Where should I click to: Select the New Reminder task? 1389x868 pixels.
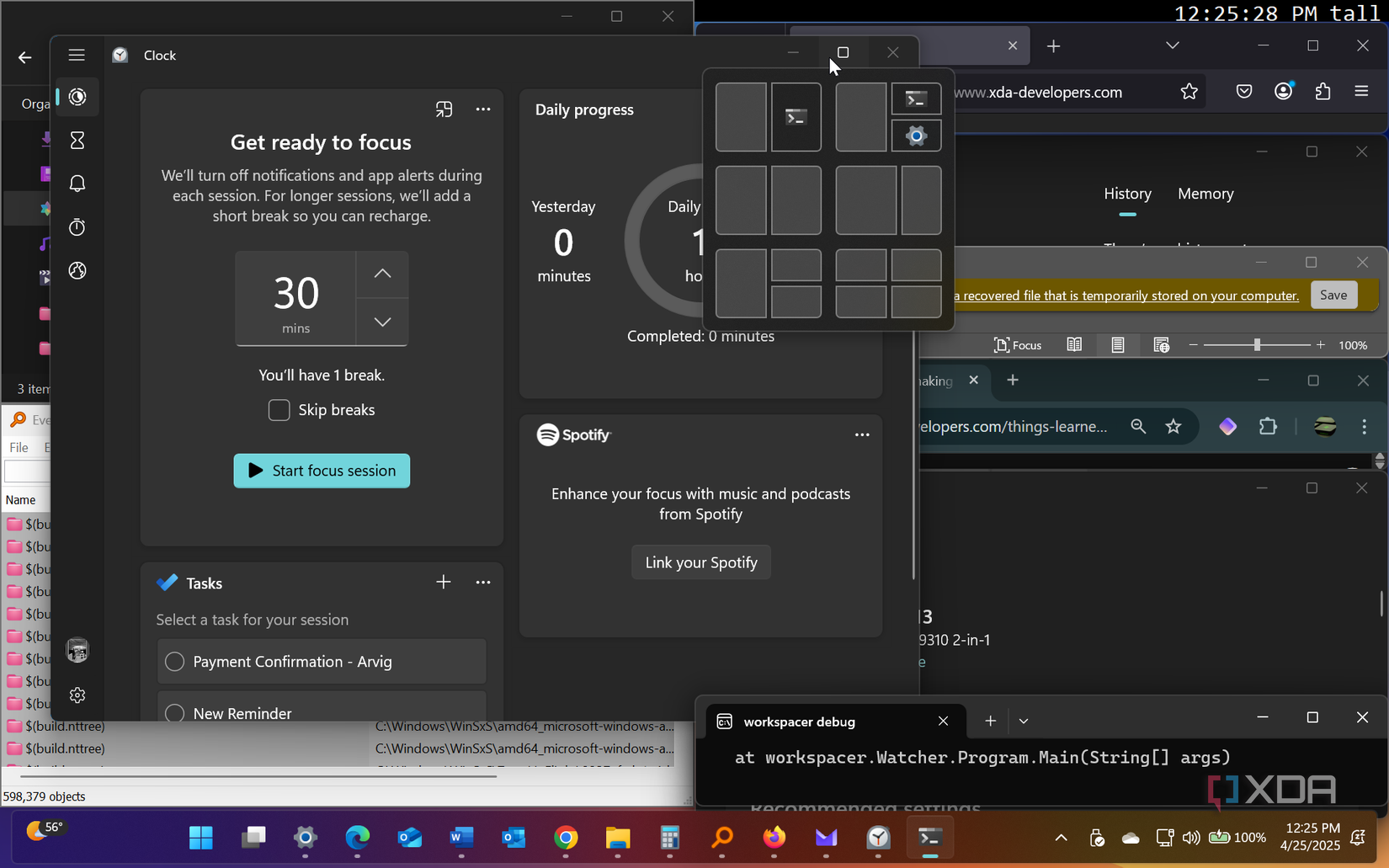(x=322, y=712)
